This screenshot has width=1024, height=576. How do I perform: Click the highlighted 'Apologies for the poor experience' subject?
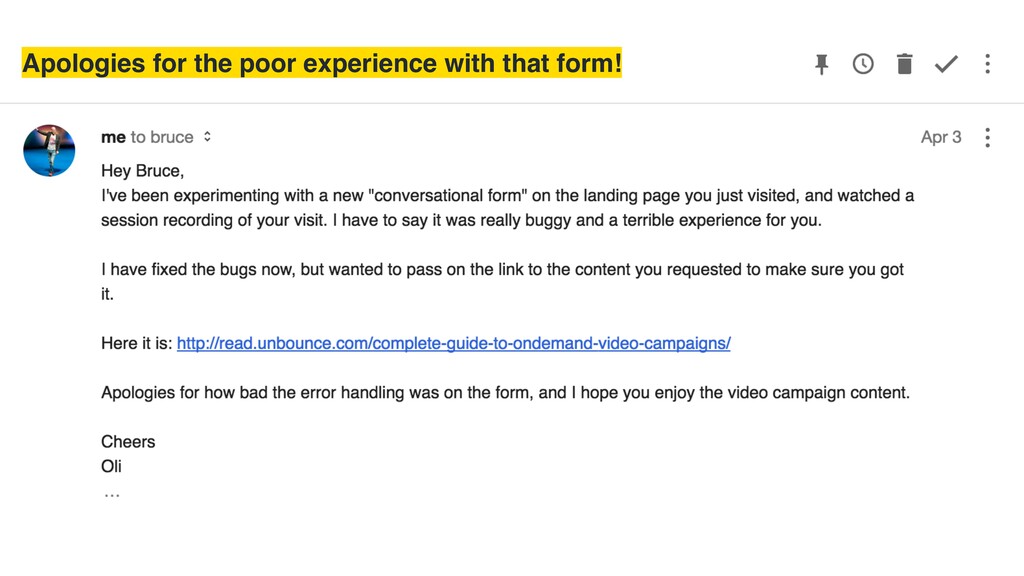point(322,63)
